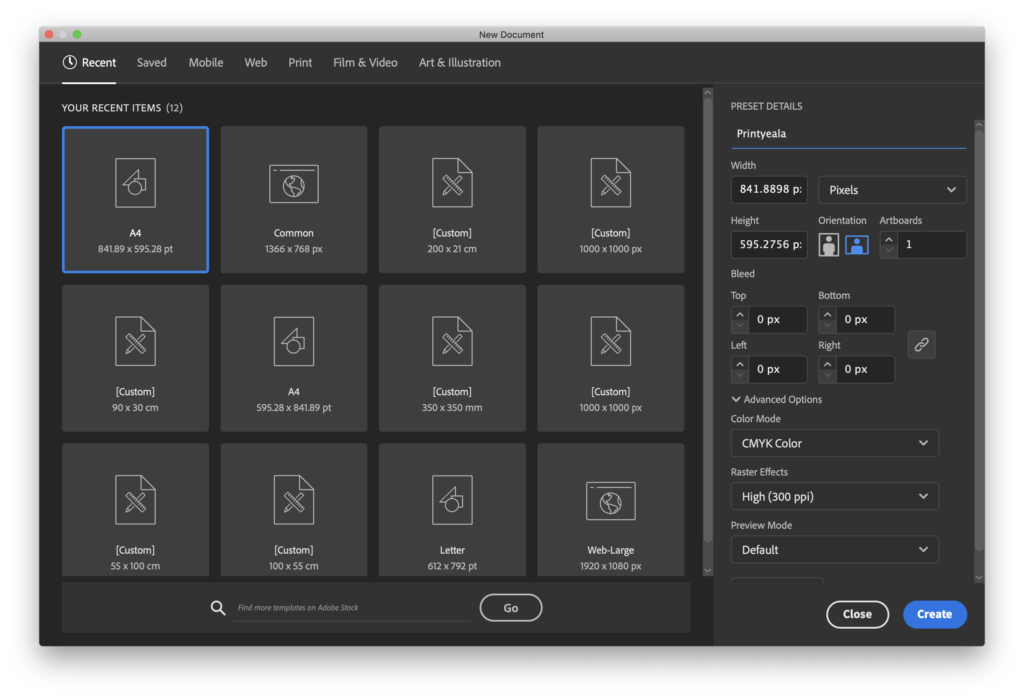
Task: Click the search magnifier icon for templates
Action: (218, 607)
